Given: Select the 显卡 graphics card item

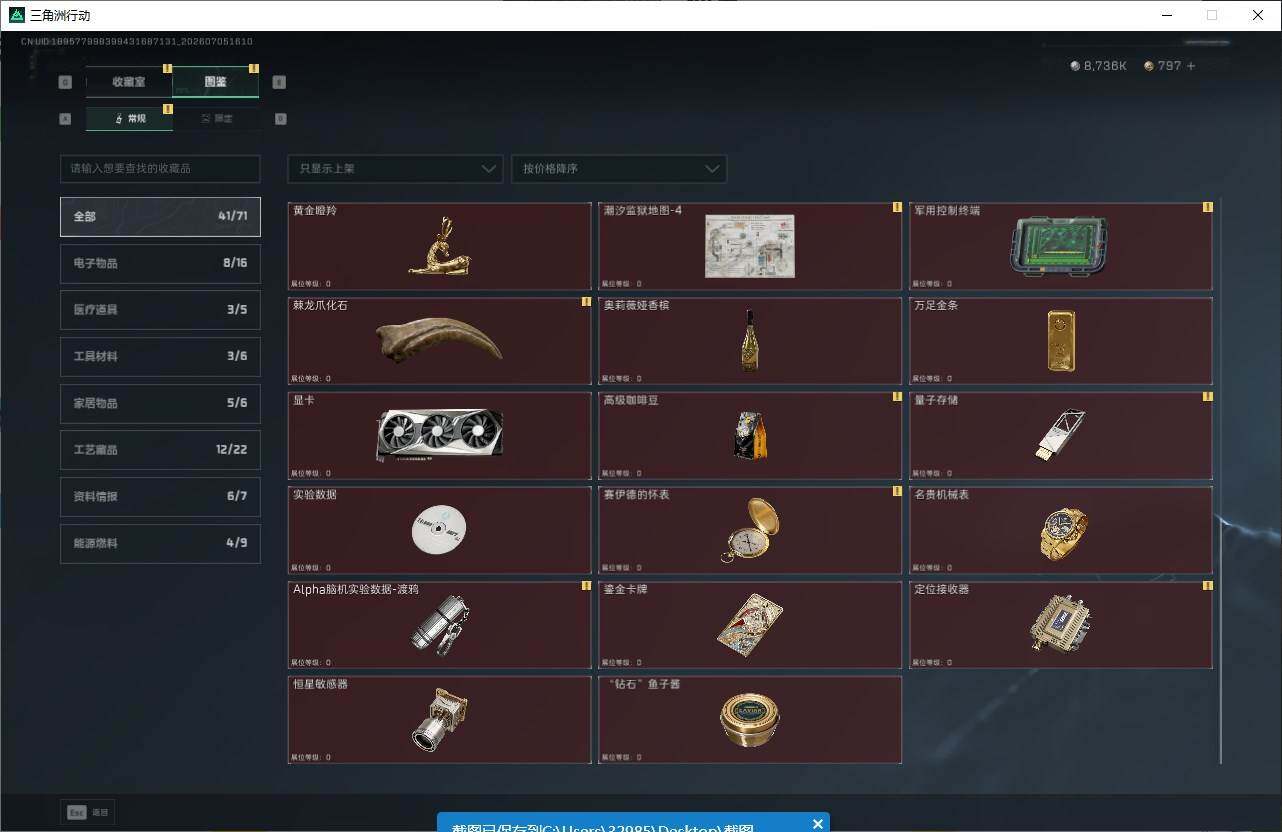Looking at the screenshot, I should coord(440,436).
